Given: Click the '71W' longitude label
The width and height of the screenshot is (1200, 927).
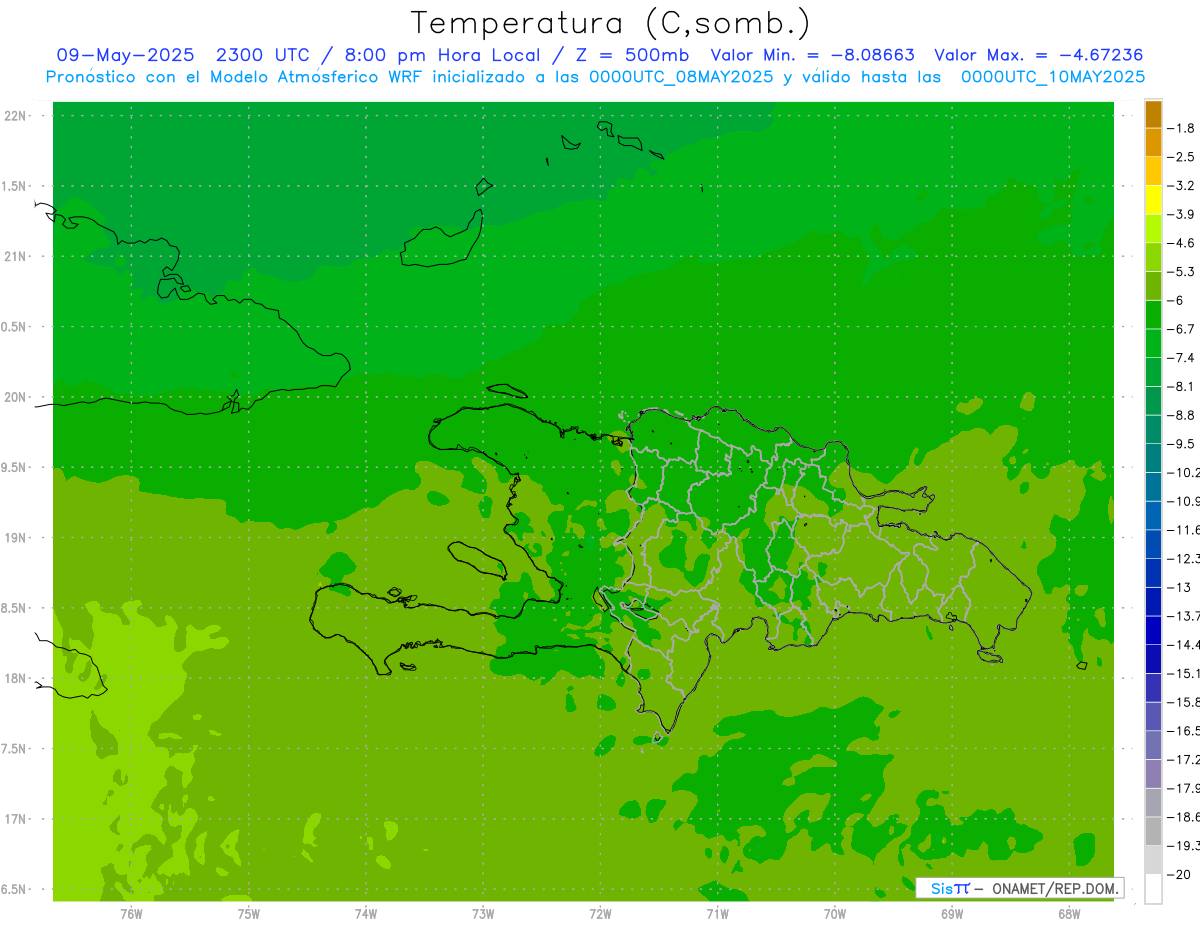Looking at the screenshot, I should pyautogui.click(x=717, y=914).
